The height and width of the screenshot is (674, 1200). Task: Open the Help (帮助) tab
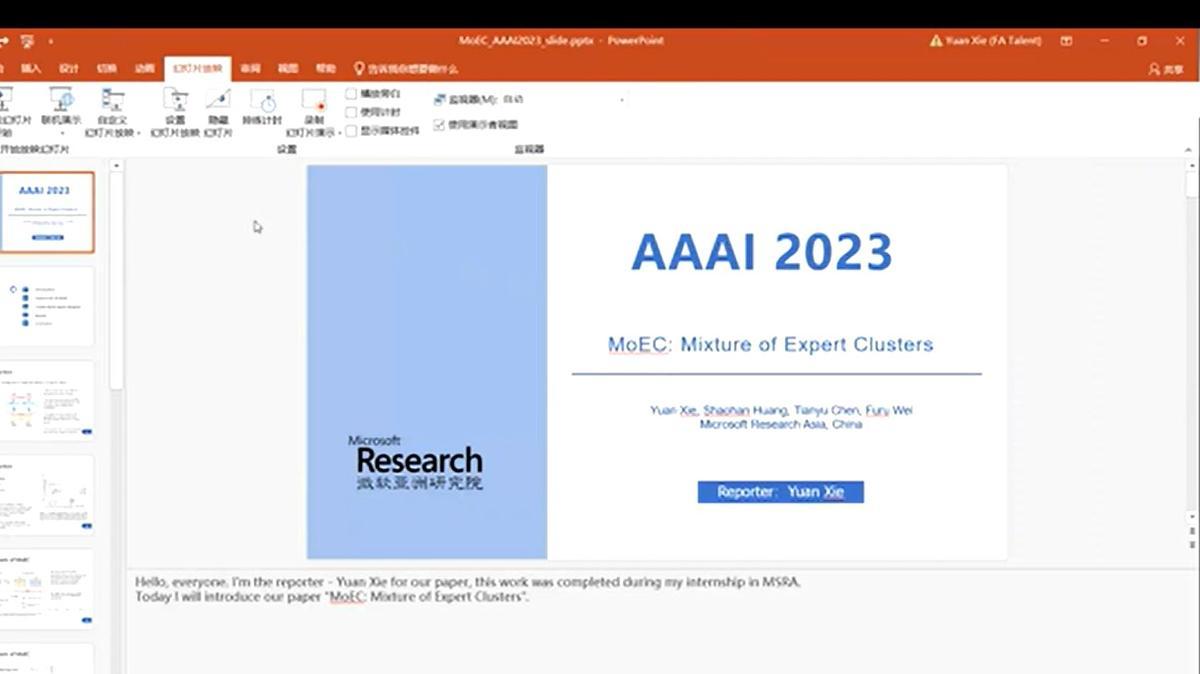click(x=326, y=69)
